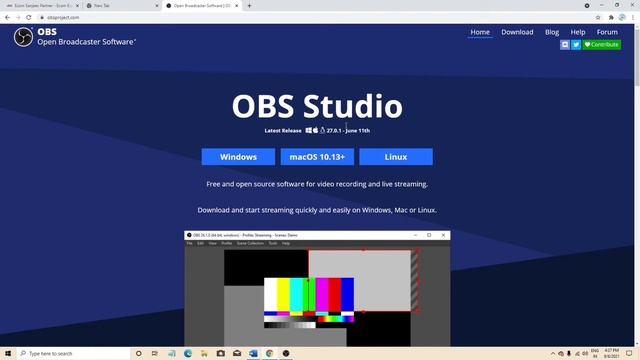
Task: Open the Extensions puzzle icon
Action: (x=611, y=18)
